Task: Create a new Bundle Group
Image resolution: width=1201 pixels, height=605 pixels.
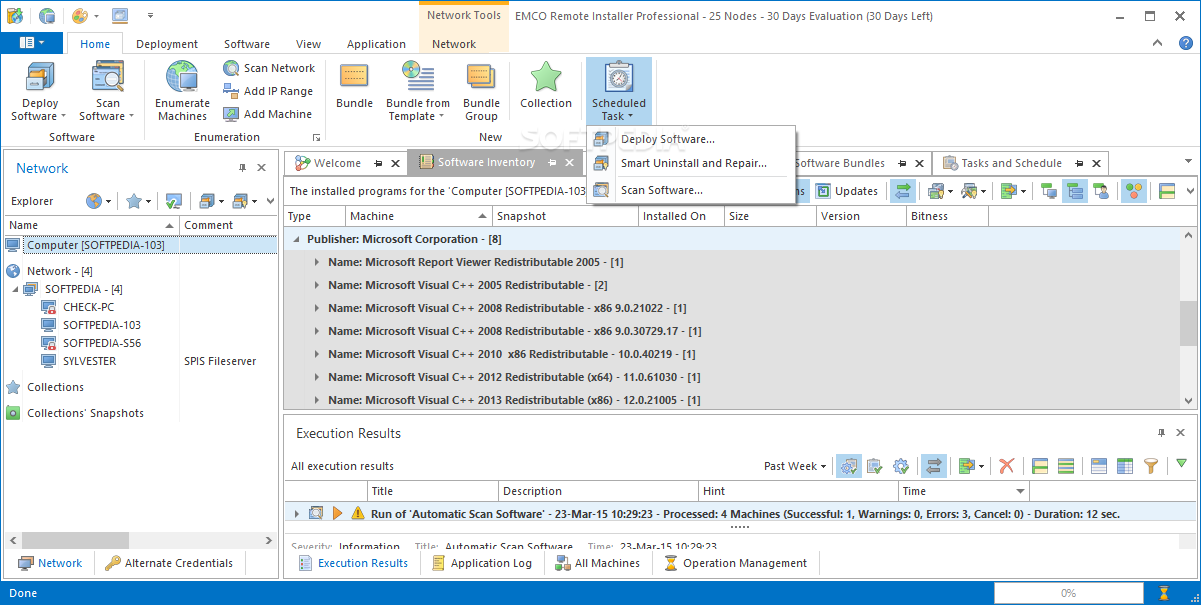Action: 481,91
